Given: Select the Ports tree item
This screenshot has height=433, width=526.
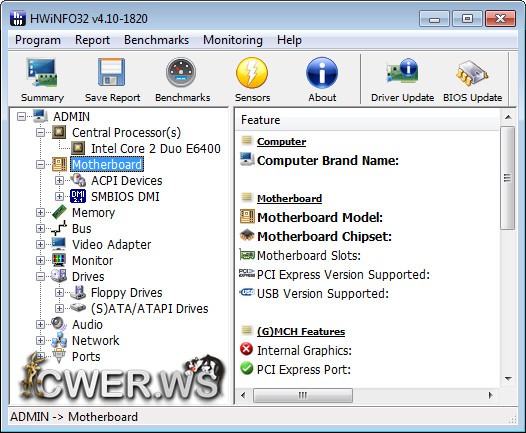Looking at the screenshot, I should click(86, 357).
